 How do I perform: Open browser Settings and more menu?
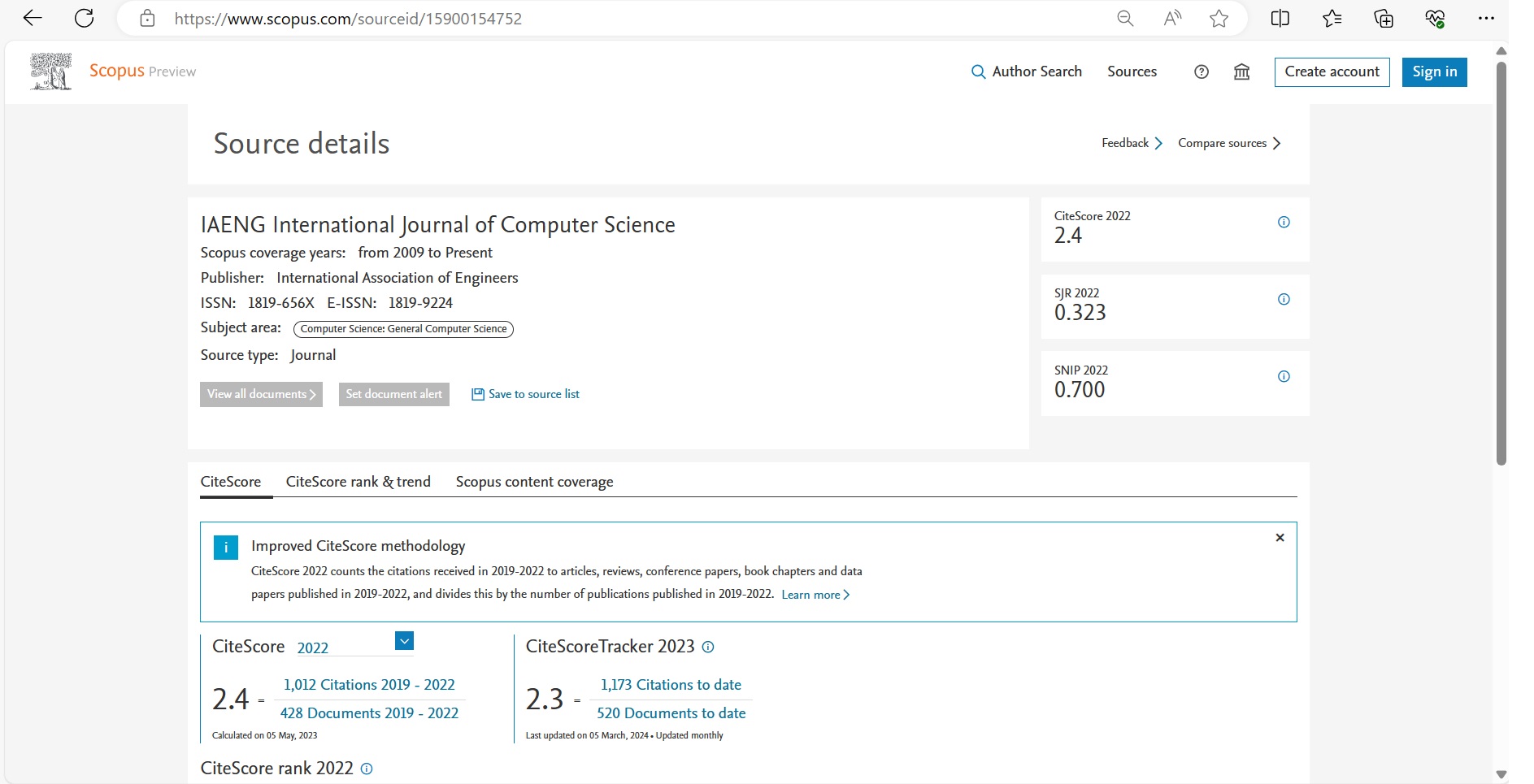[1486, 19]
